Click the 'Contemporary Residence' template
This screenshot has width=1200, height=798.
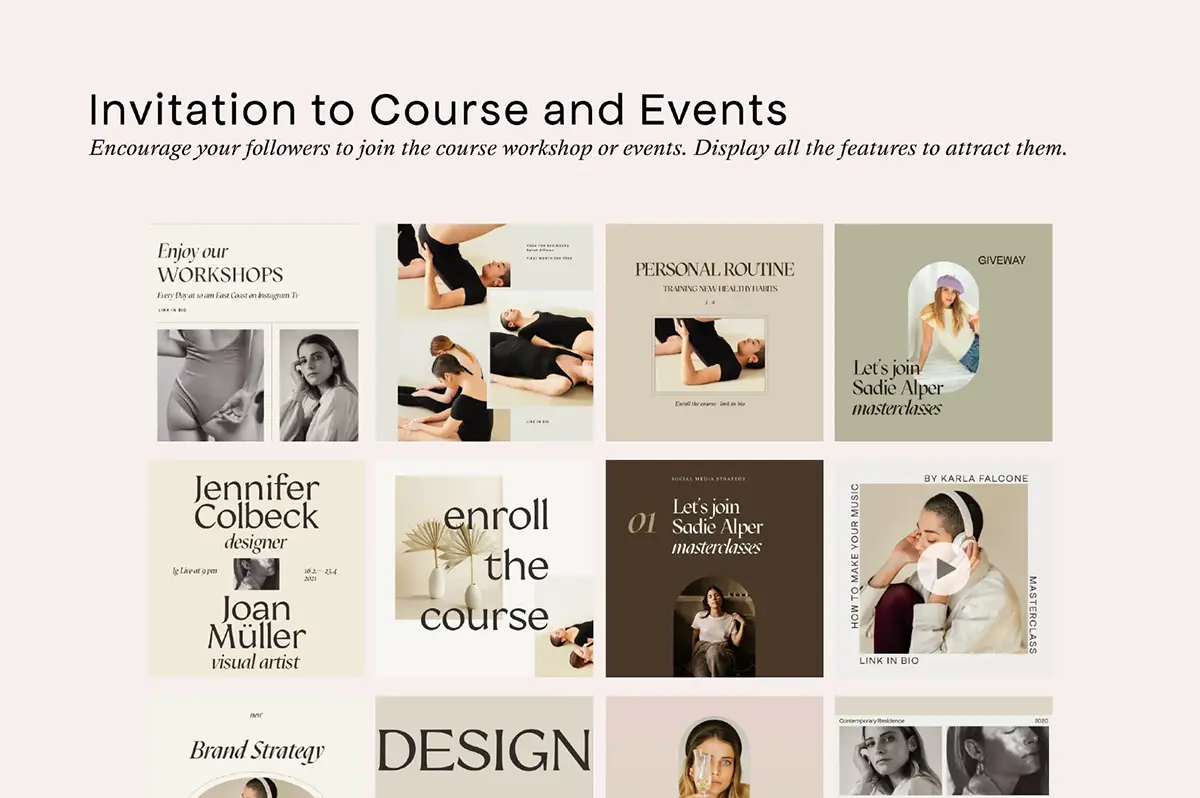click(943, 750)
